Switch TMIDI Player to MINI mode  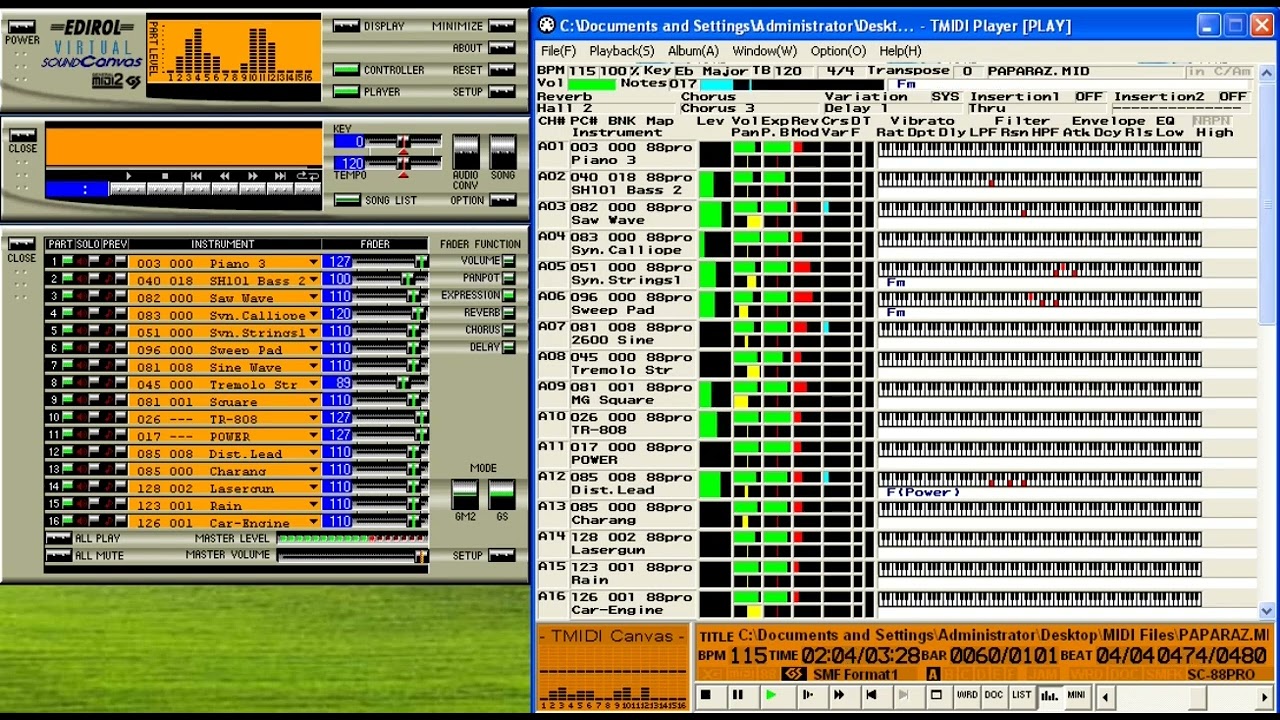click(x=1076, y=696)
